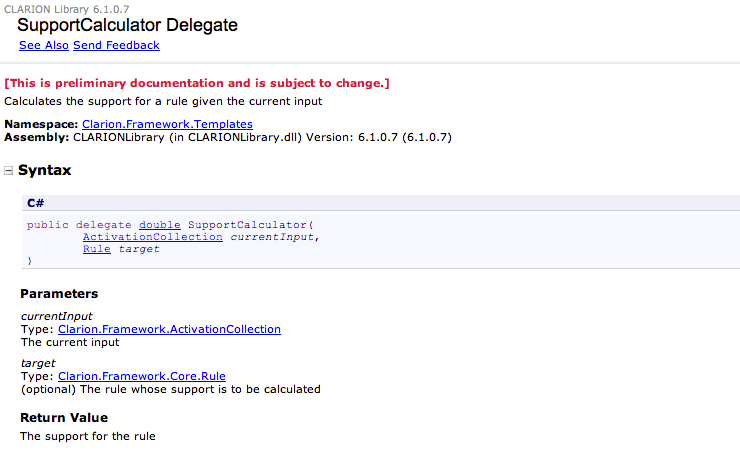Click the italic currentInput parameter name
Screen dimensions: 740x452
tap(56, 316)
